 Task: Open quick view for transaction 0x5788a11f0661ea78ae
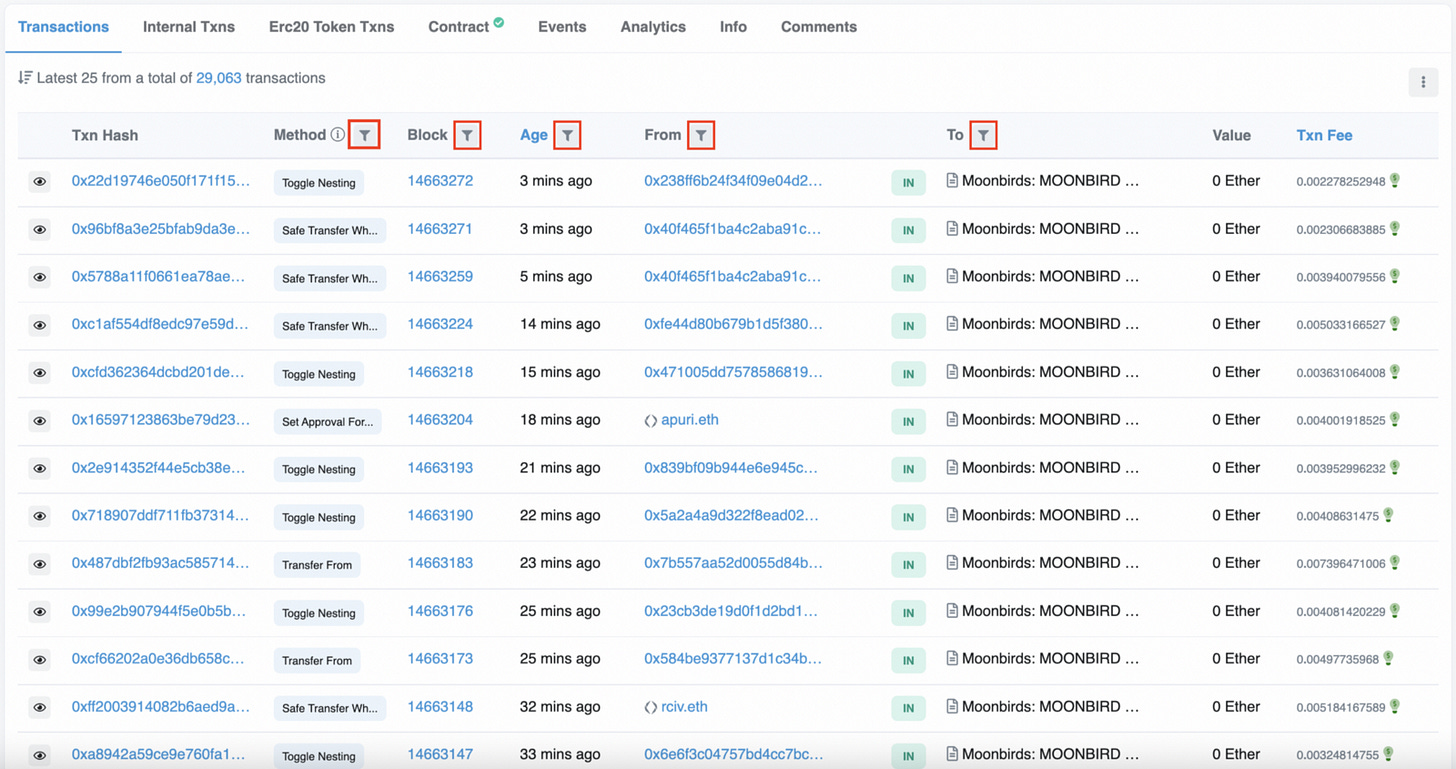pos(40,277)
